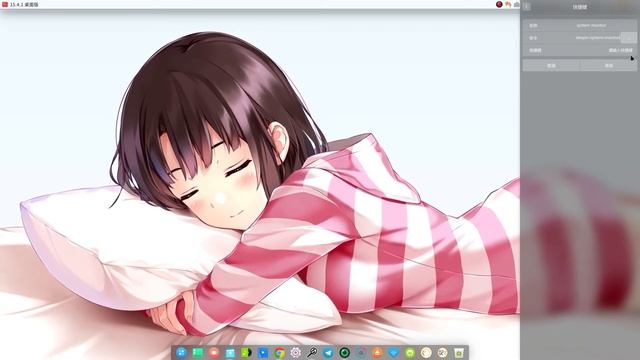The width and height of the screenshot is (640, 360).
Task: Open the red round dock icon
Action: tap(214, 353)
